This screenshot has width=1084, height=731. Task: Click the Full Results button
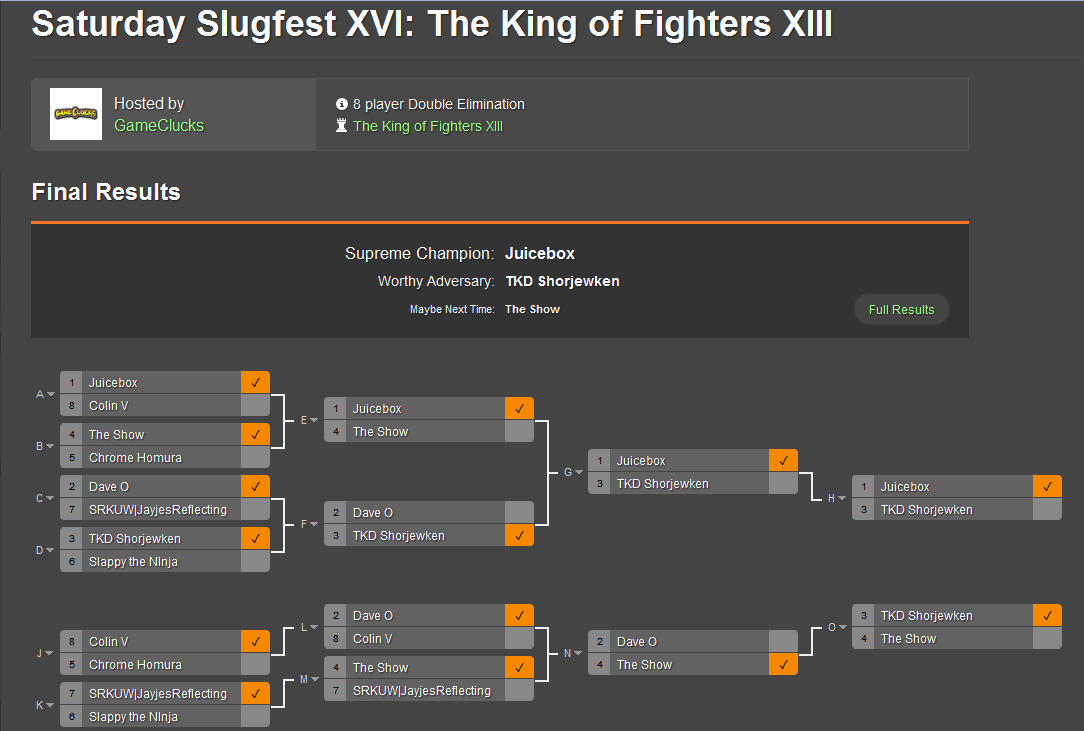coord(901,309)
